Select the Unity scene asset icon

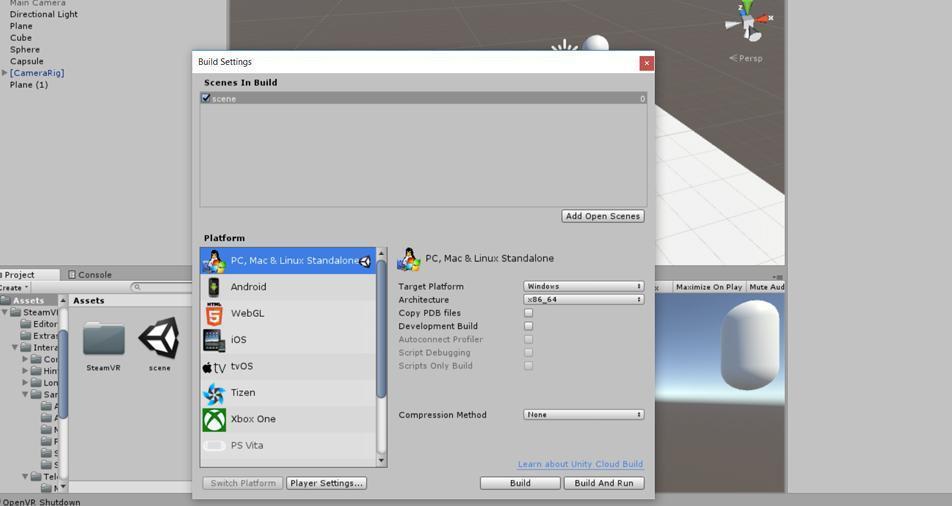pos(159,338)
